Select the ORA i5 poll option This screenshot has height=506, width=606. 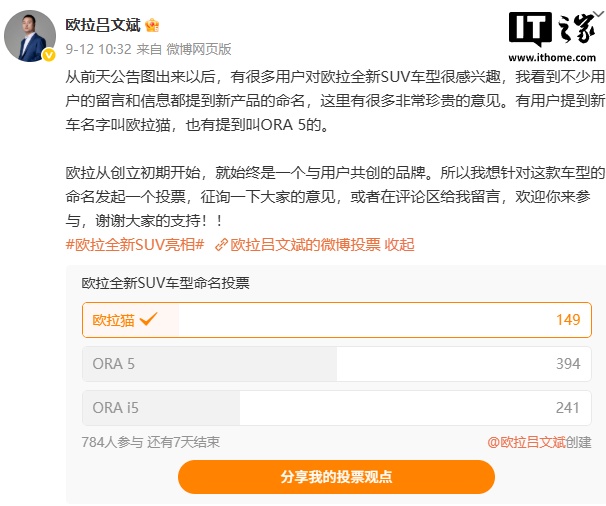(336, 407)
